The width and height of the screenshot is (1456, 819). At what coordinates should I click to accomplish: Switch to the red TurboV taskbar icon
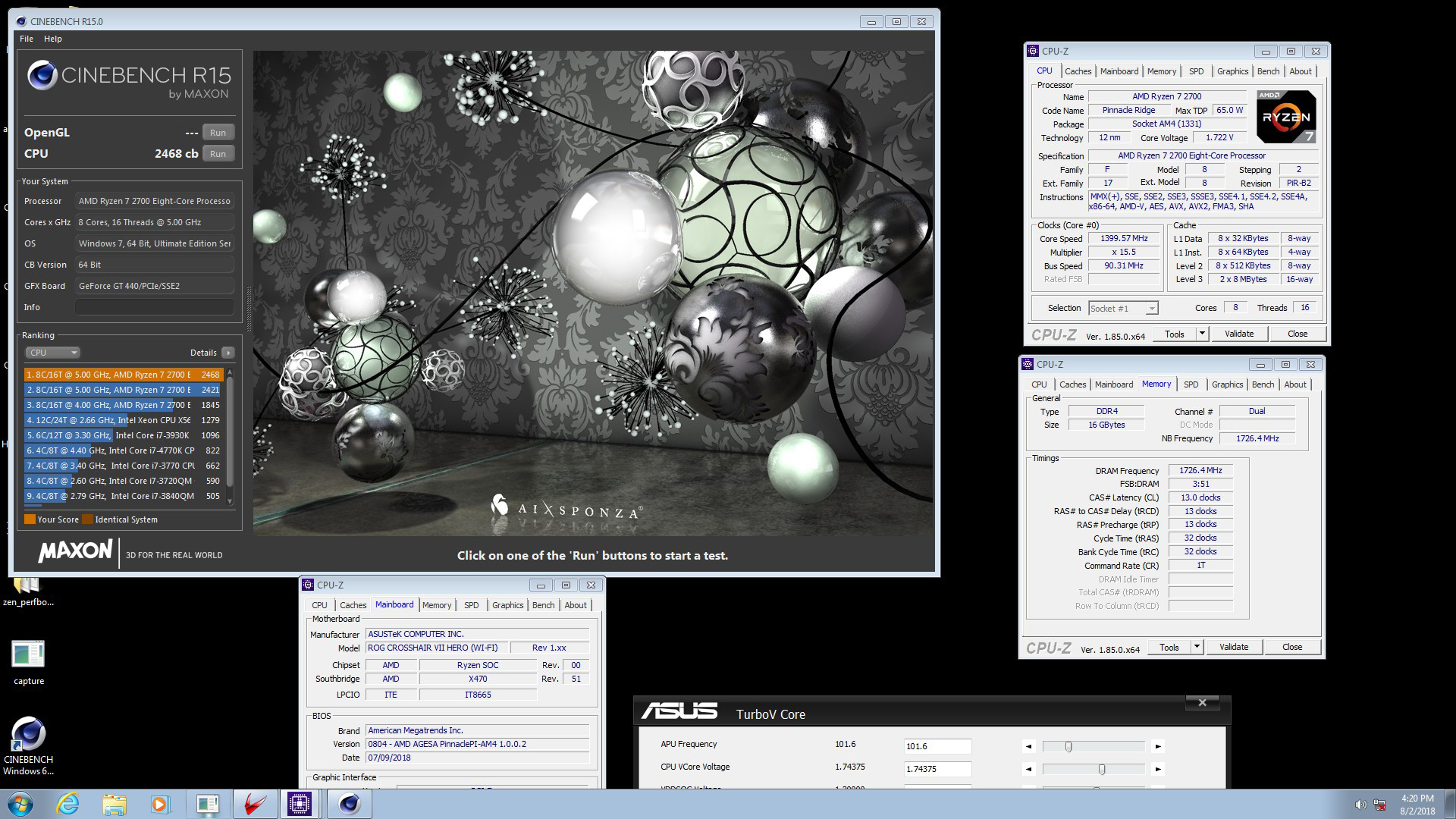click(x=254, y=804)
